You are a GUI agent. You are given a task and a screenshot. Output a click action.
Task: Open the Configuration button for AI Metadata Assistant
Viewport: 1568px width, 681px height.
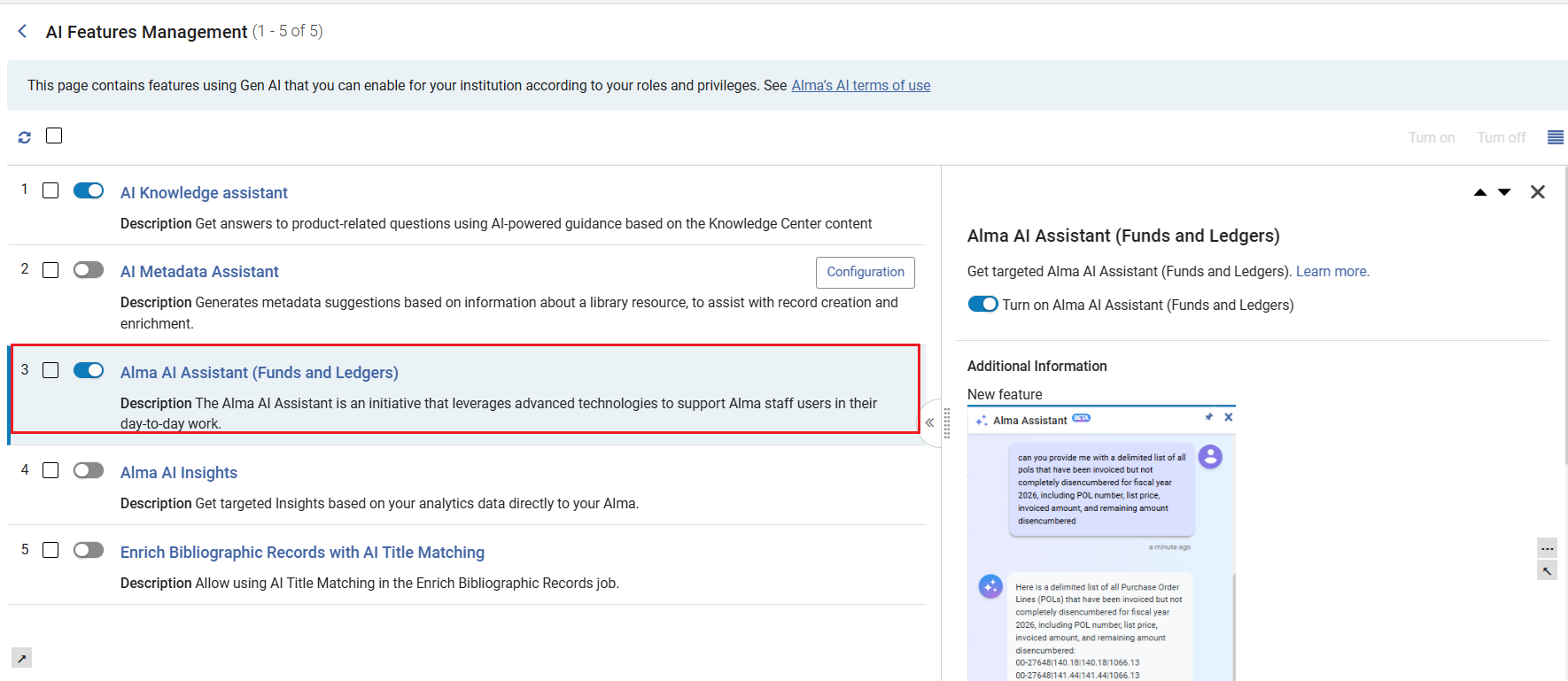[x=866, y=272]
